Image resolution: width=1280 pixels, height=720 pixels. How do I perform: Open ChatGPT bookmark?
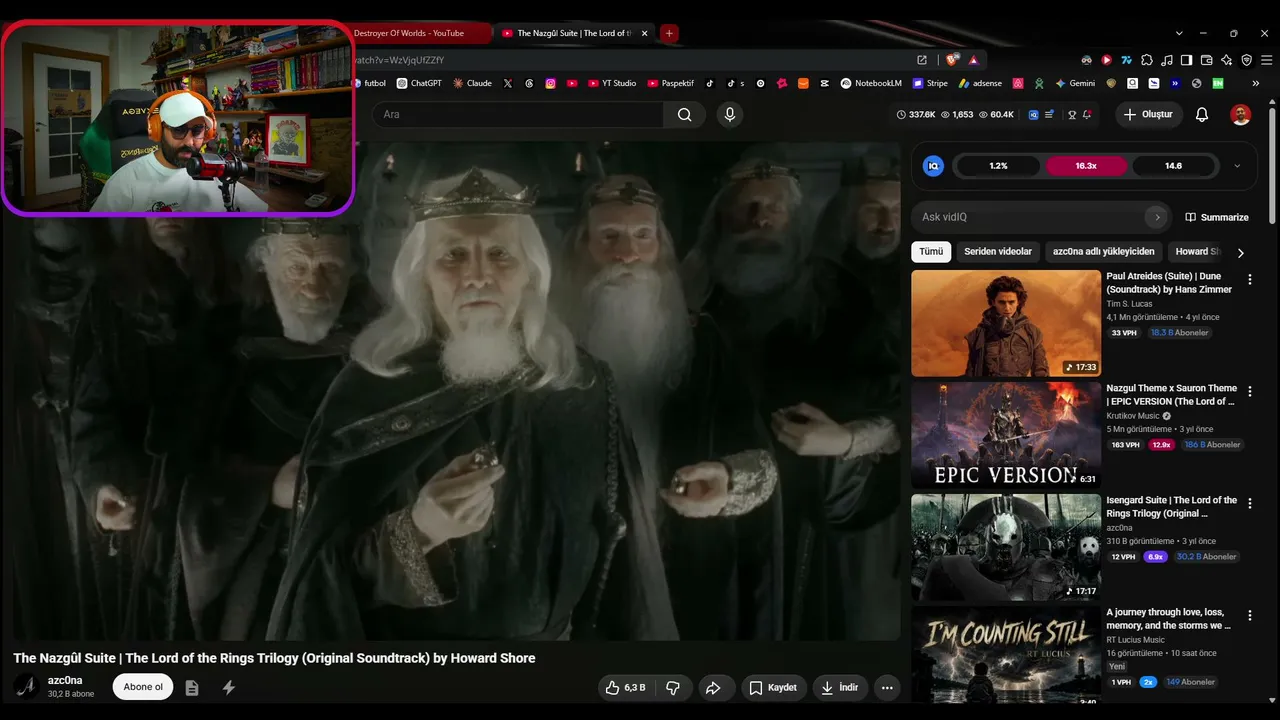[419, 84]
